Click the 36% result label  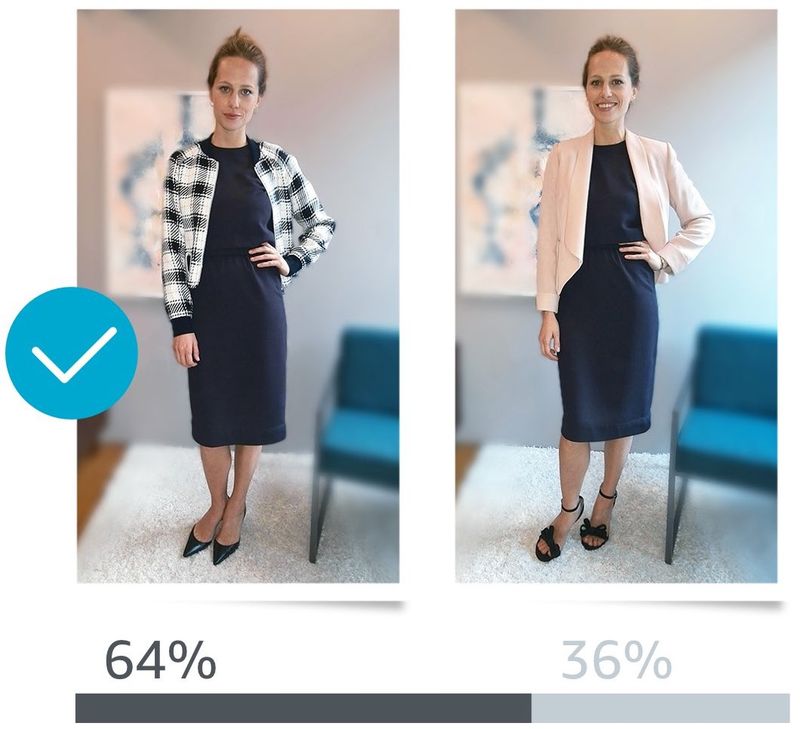pyautogui.click(x=616, y=660)
